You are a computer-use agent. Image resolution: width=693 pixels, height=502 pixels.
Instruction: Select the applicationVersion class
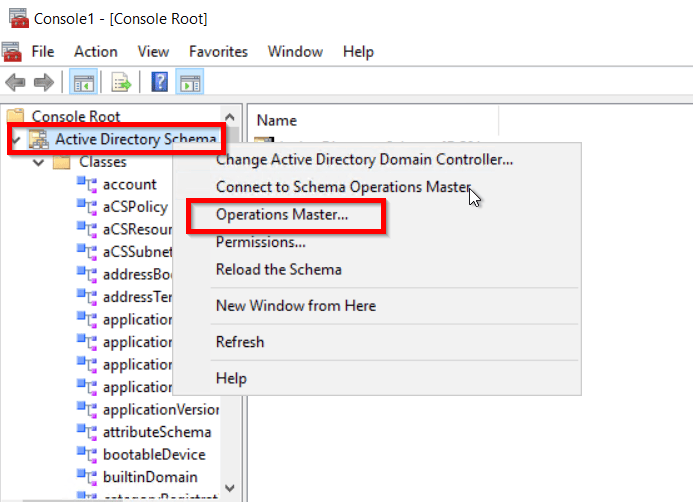(x=161, y=410)
